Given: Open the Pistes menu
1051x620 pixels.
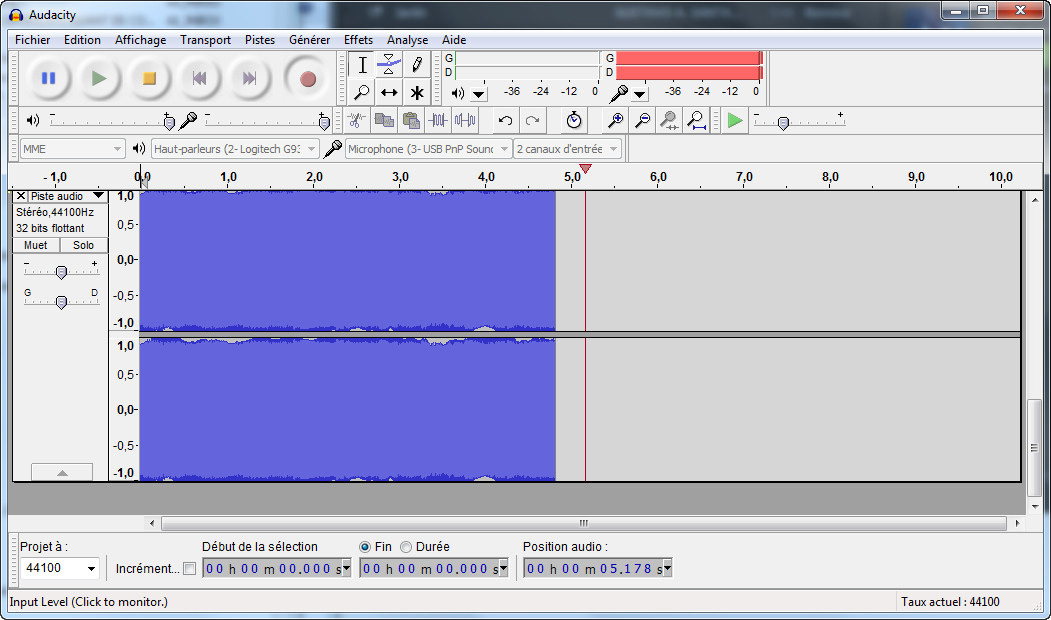Looking at the screenshot, I should coord(260,40).
